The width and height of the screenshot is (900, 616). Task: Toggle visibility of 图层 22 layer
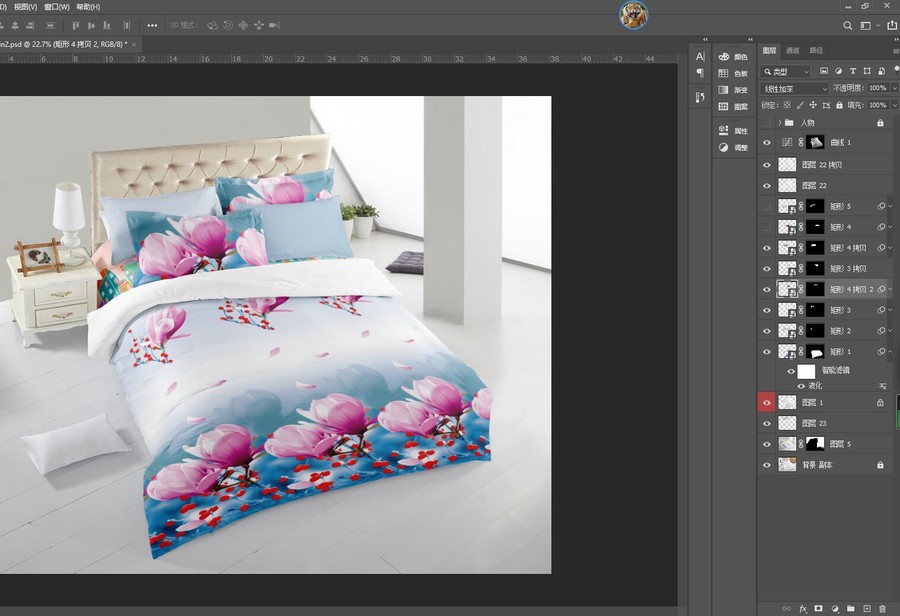point(767,185)
